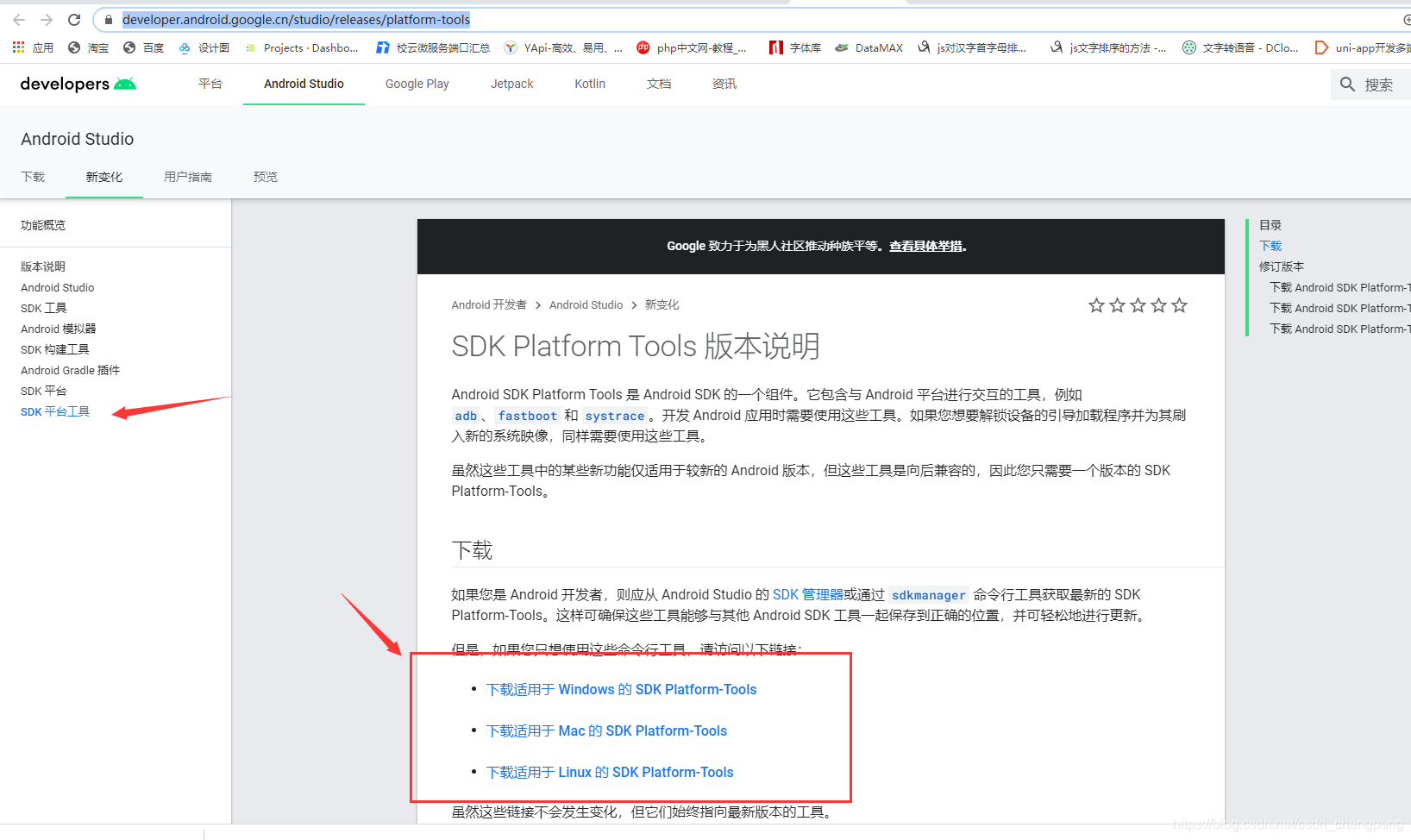1411x840 pixels.
Task: Open the 设计图 bookmark
Action: click(204, 47)
